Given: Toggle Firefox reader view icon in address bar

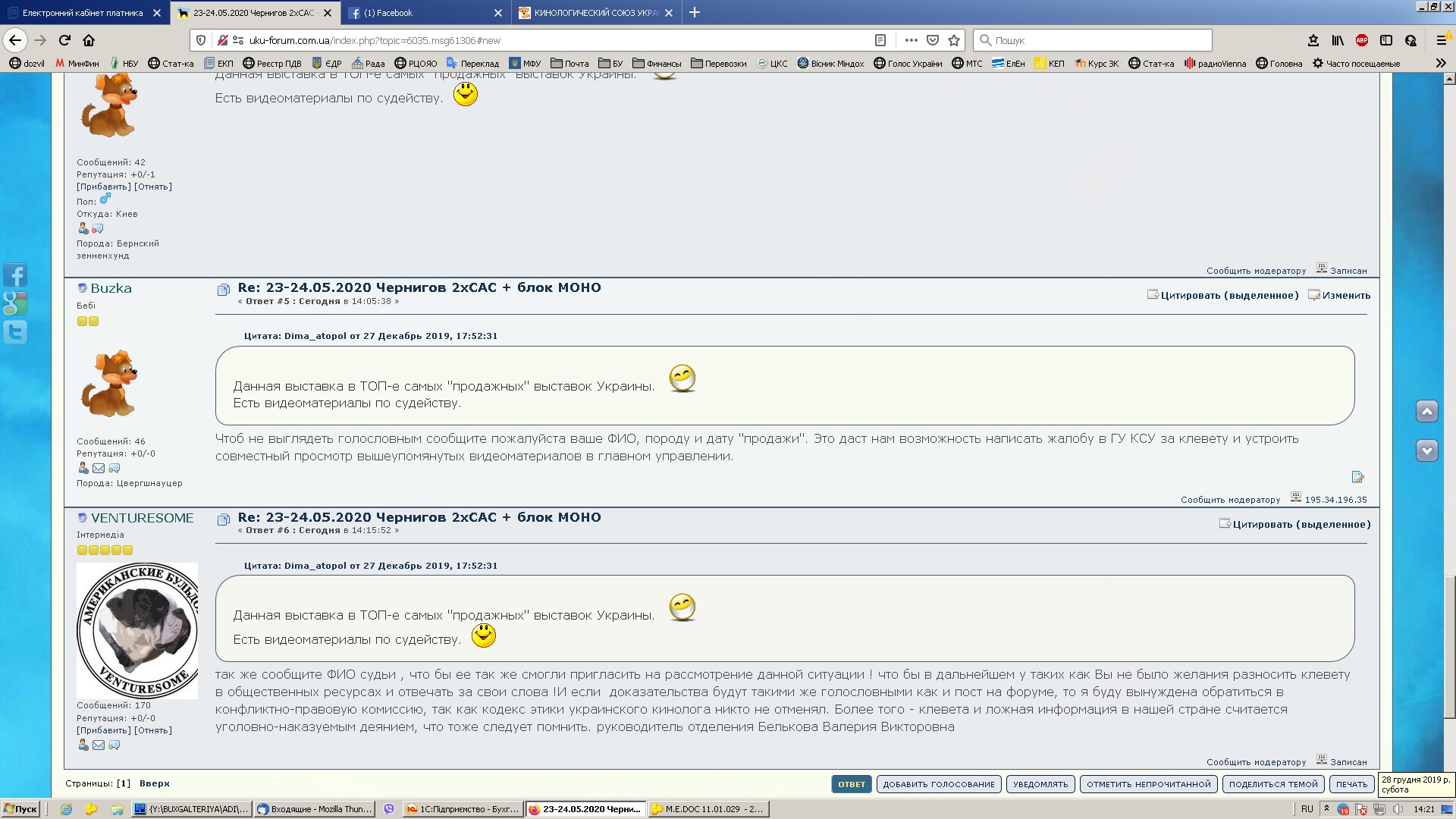Looking at the screenshot, I should tap(880, 40).
